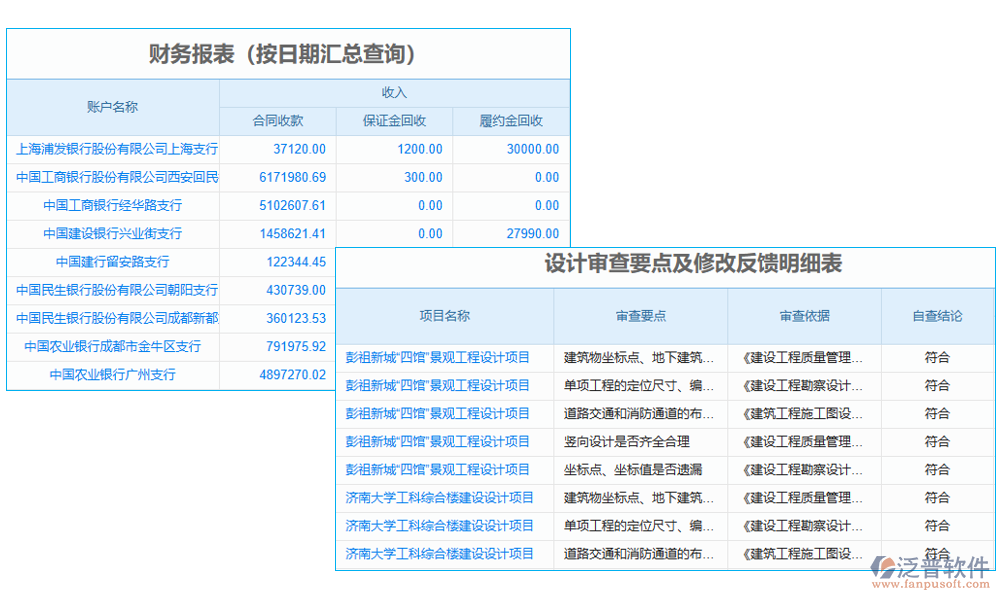Click the 中国农业银行广州支行 link
Image resolution: width=1000 pixels, height=600 pixels.
(113, 374)
